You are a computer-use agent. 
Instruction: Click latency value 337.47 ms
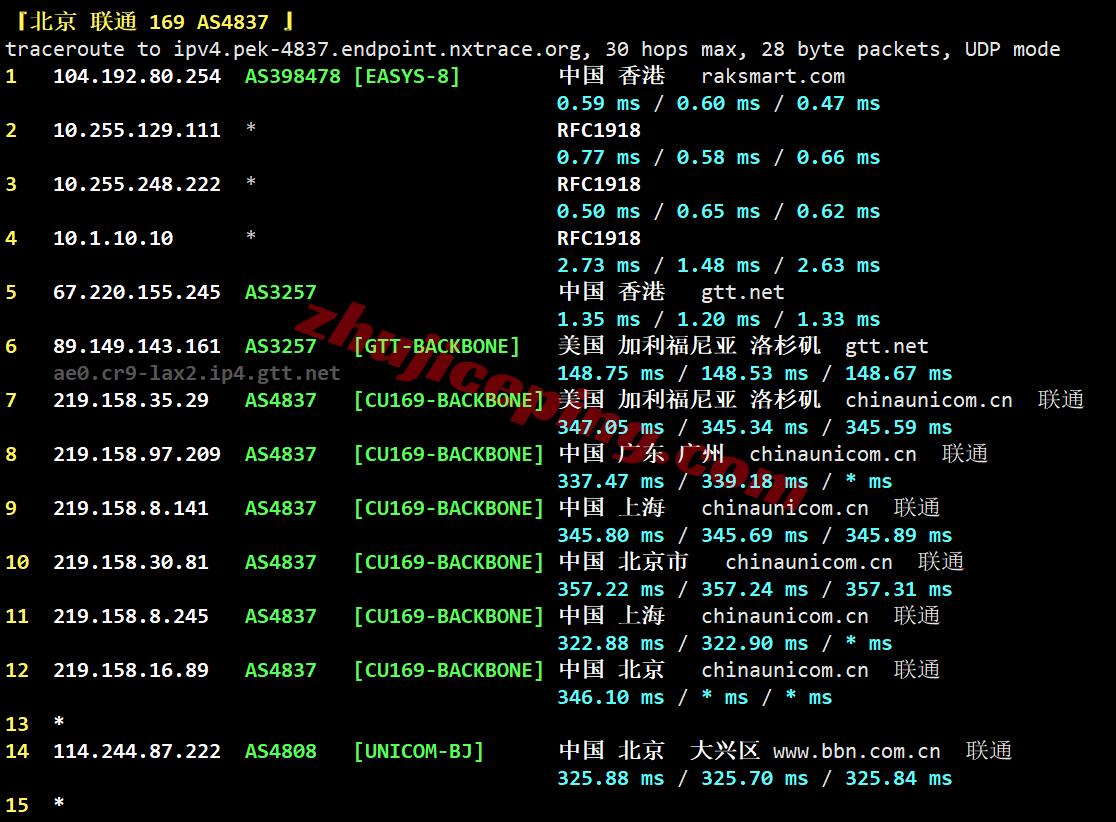[611, 482]
